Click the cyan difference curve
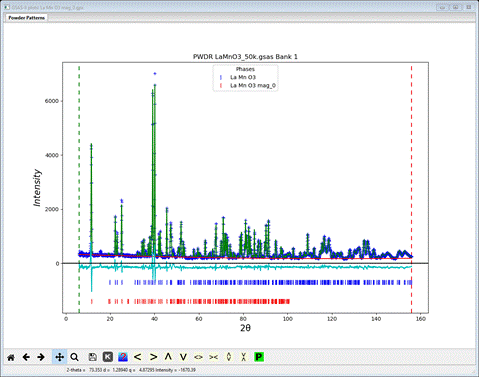The height and width of the screenshot is (377, 479). [245, 267]
